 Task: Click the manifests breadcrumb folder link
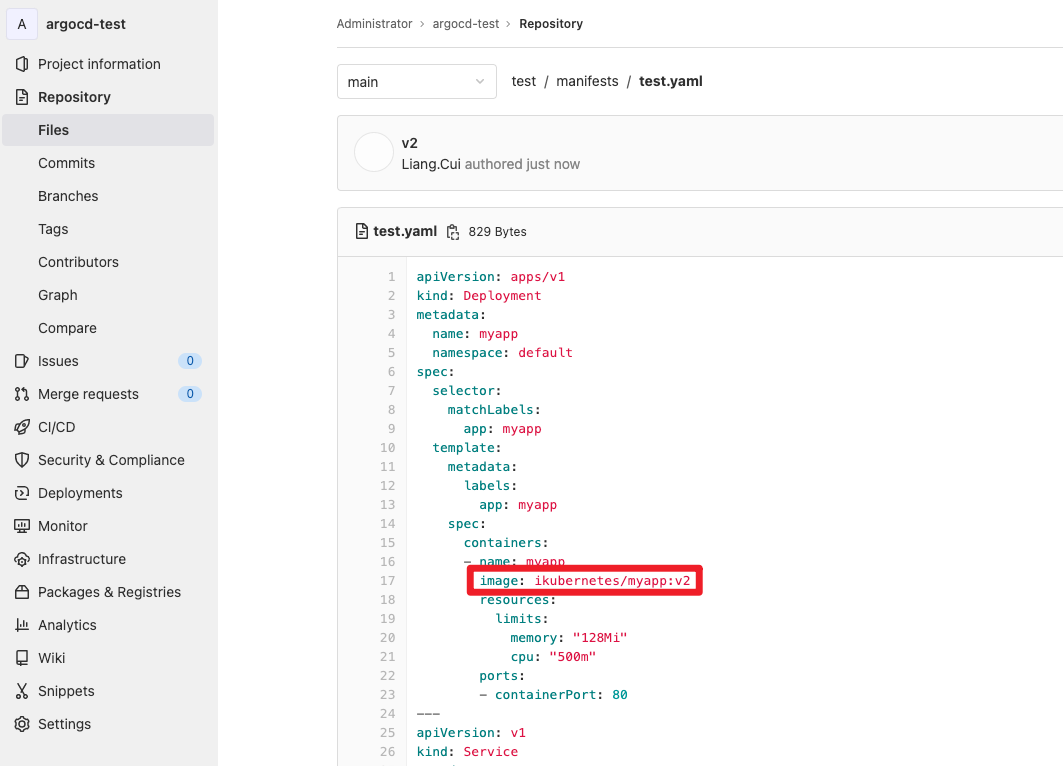[587, 81]
